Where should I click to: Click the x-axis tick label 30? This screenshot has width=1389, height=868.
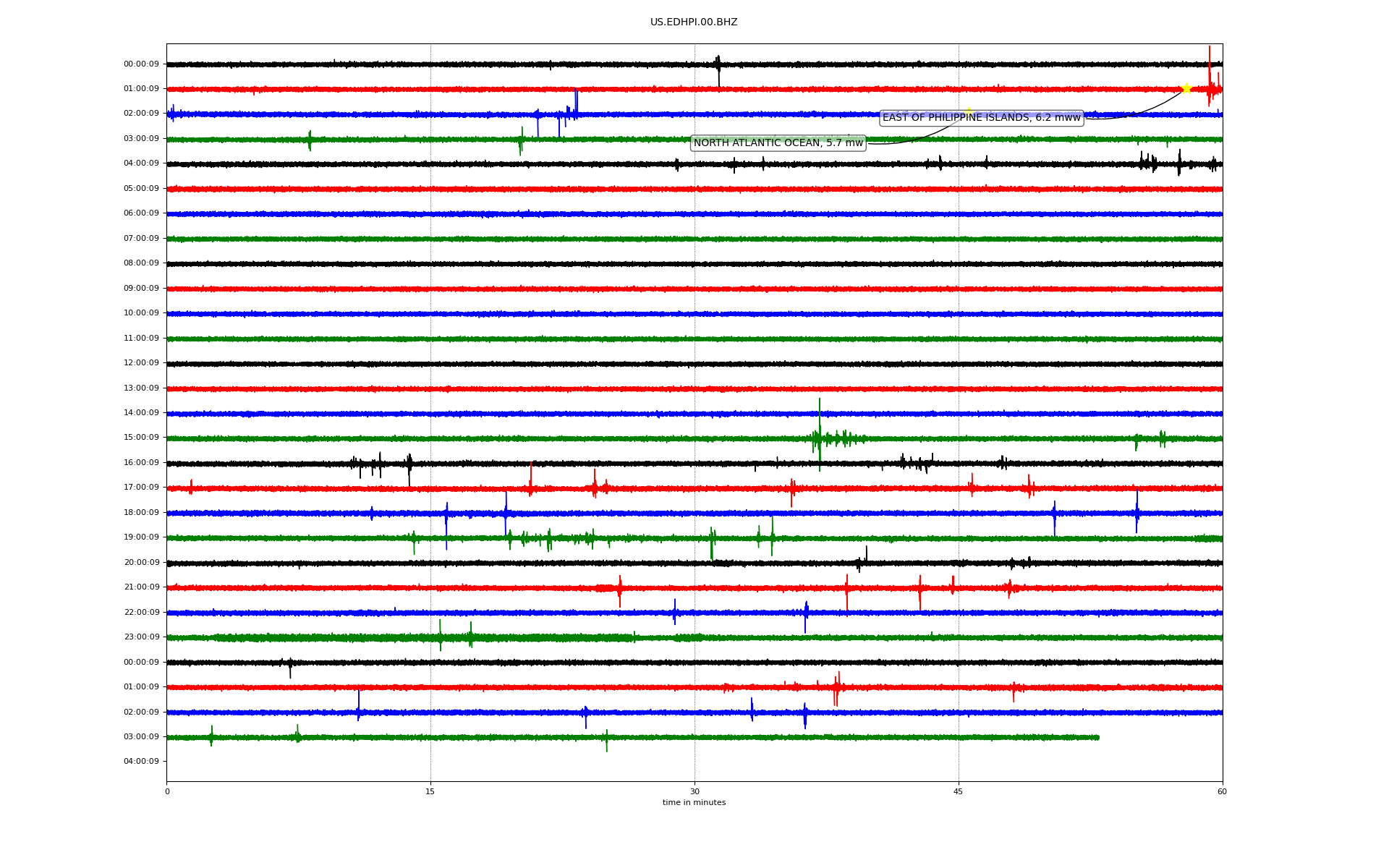pos(694,791)
